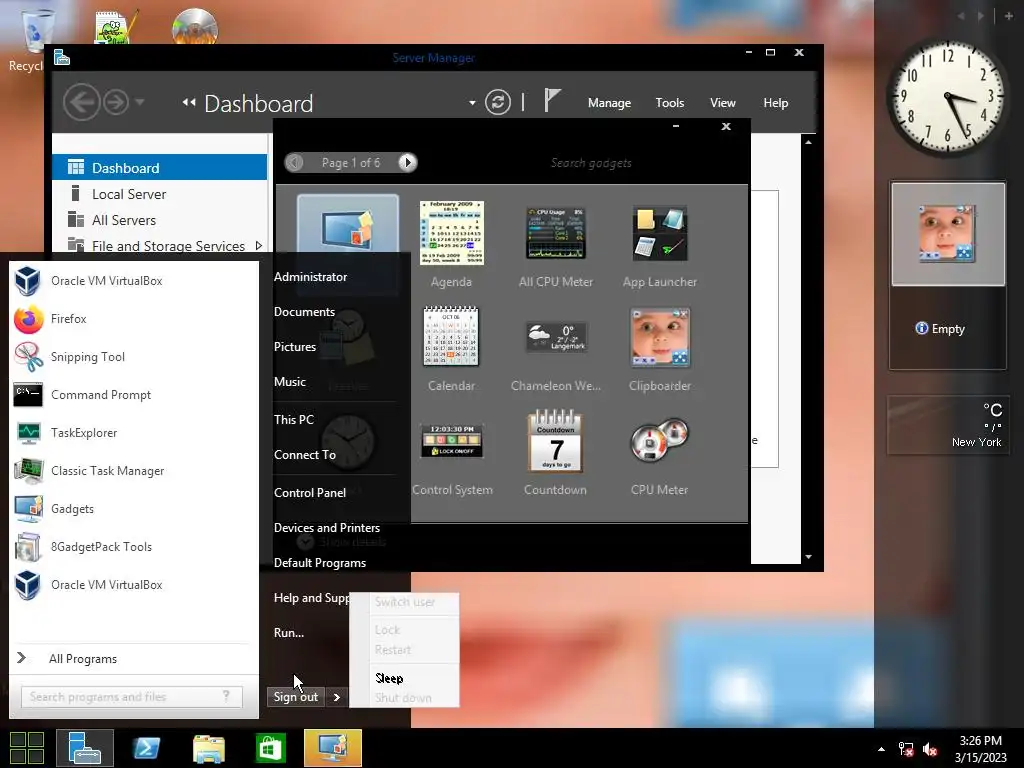This screenshot has width=1024, height=768.
Task: Open Gadgets from Start menu
Action: pyautogui.click(x=133, y=509)
